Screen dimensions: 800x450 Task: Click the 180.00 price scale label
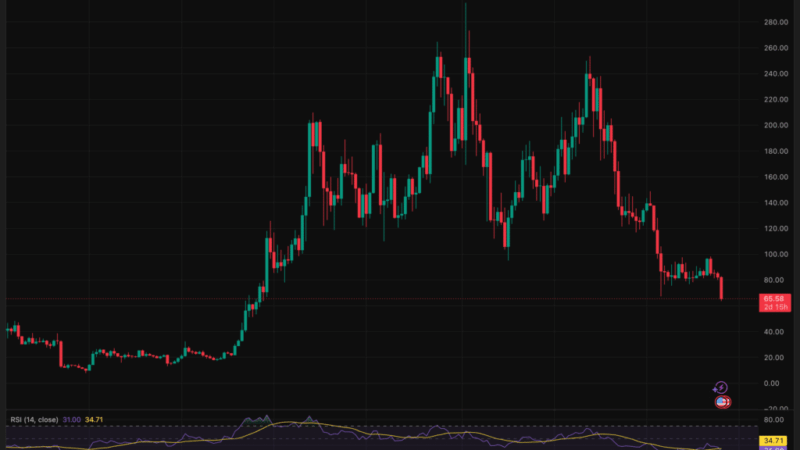point(776,151)
